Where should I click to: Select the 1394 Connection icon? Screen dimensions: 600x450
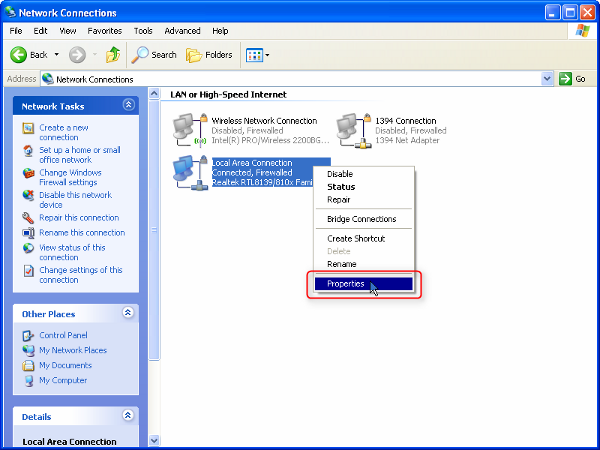pyautogui.click(x=354, y=130)
